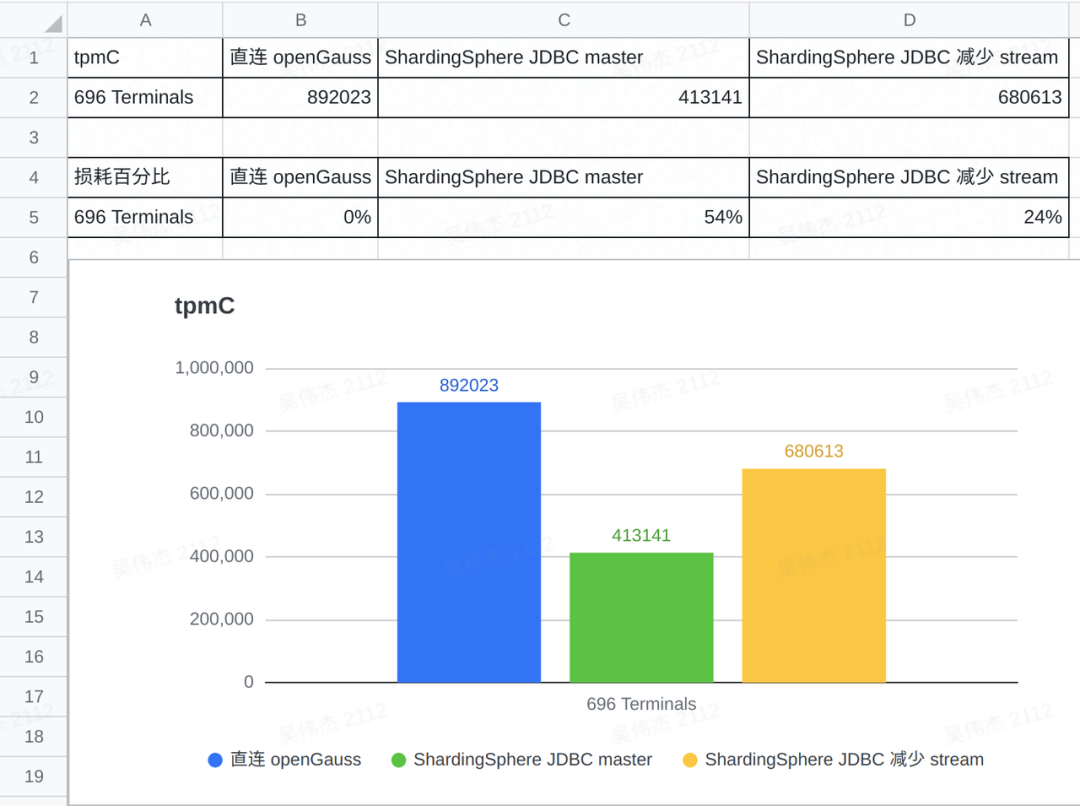Viewport: 1080px width, 806px height.
Task: Click the chart title tpmC
Action: pos(205,305)
